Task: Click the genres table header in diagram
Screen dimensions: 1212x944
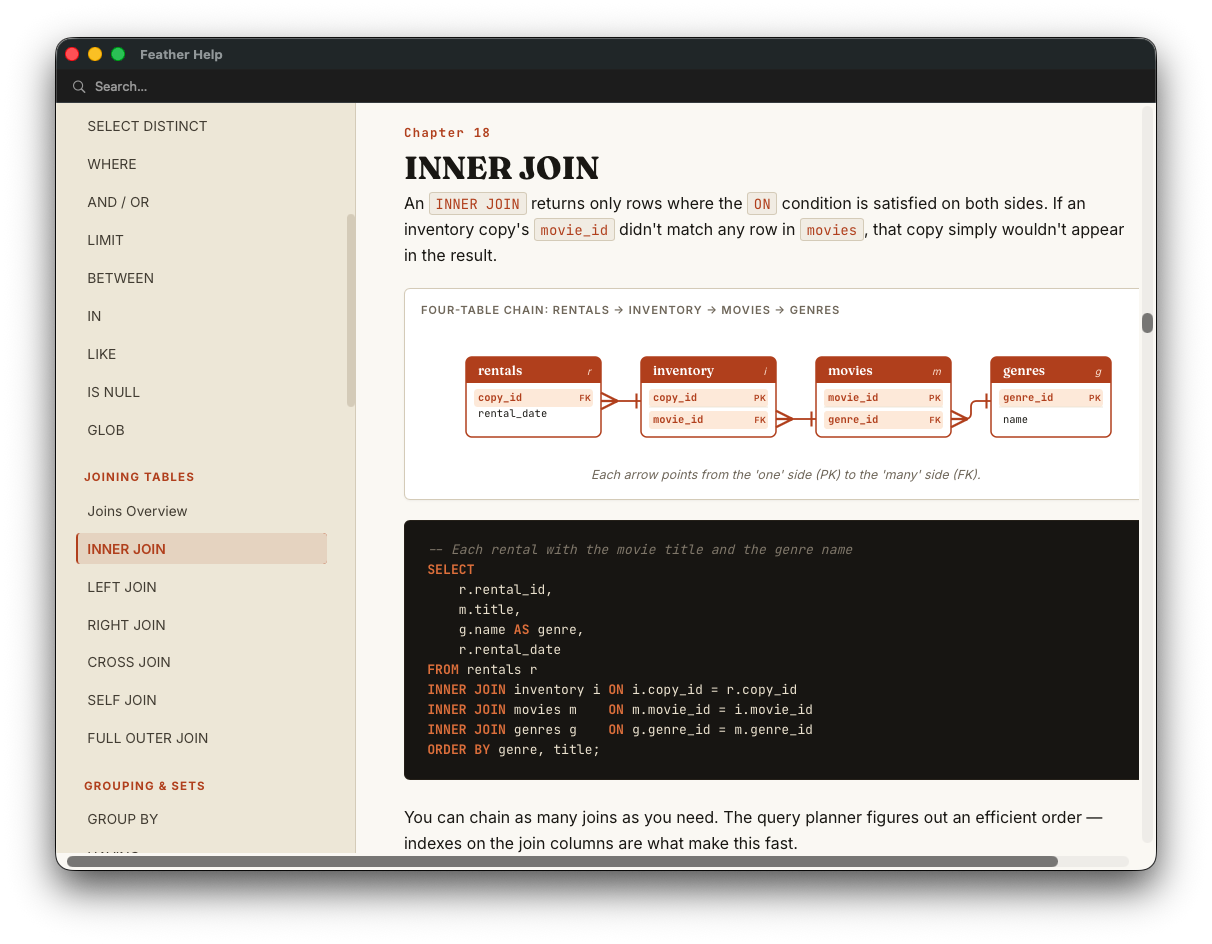Action: tap(1051, 371)
